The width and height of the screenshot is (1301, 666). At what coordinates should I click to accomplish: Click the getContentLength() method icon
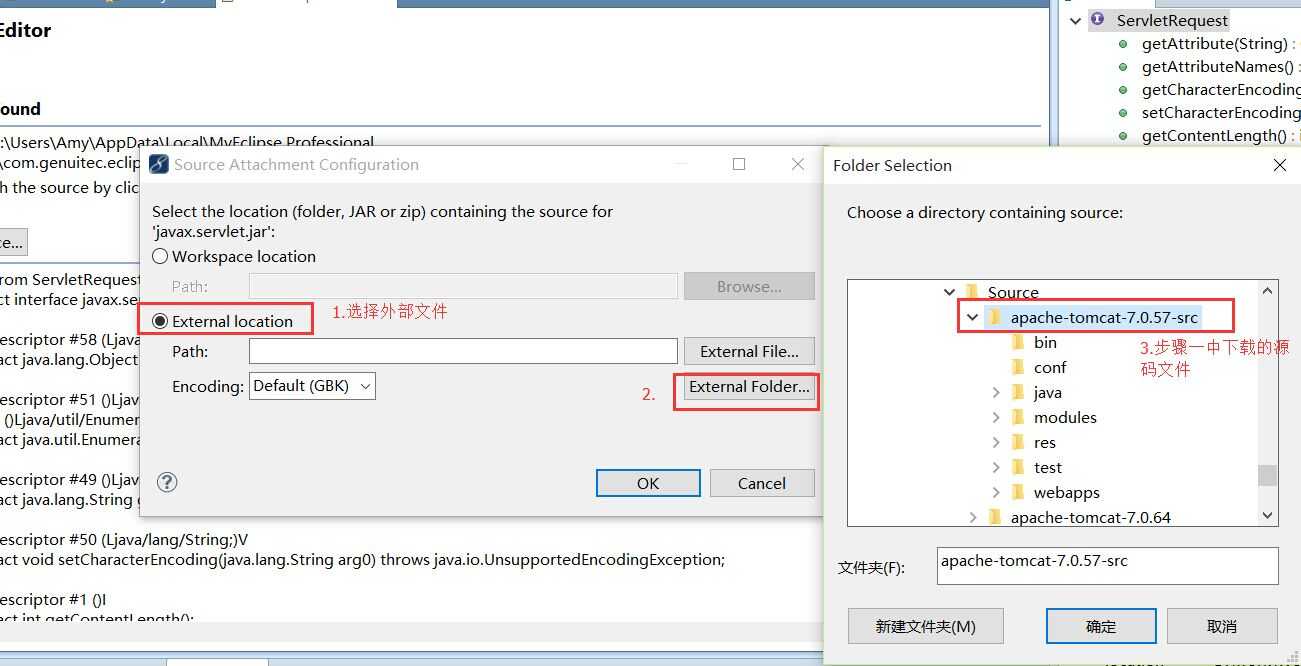point(1124,136)
